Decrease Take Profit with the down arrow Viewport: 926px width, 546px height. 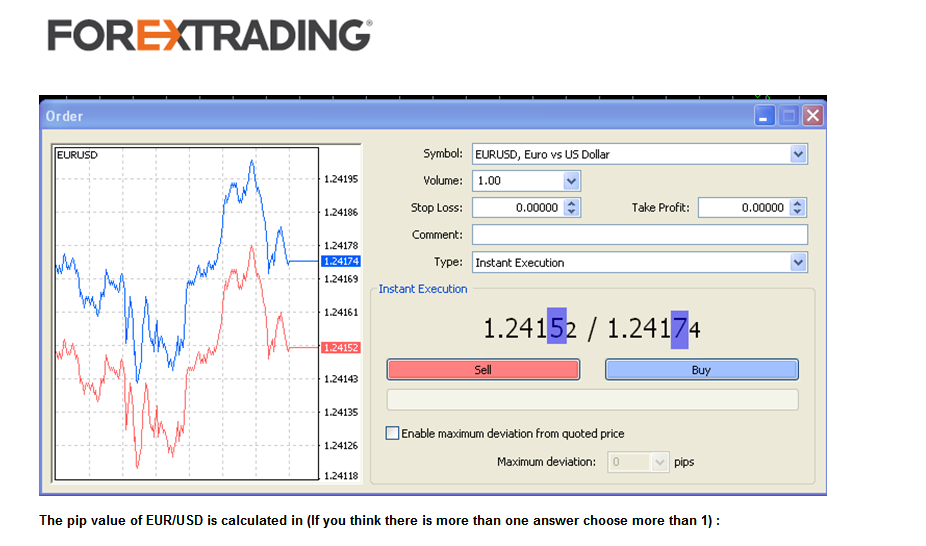coord(797,212)
